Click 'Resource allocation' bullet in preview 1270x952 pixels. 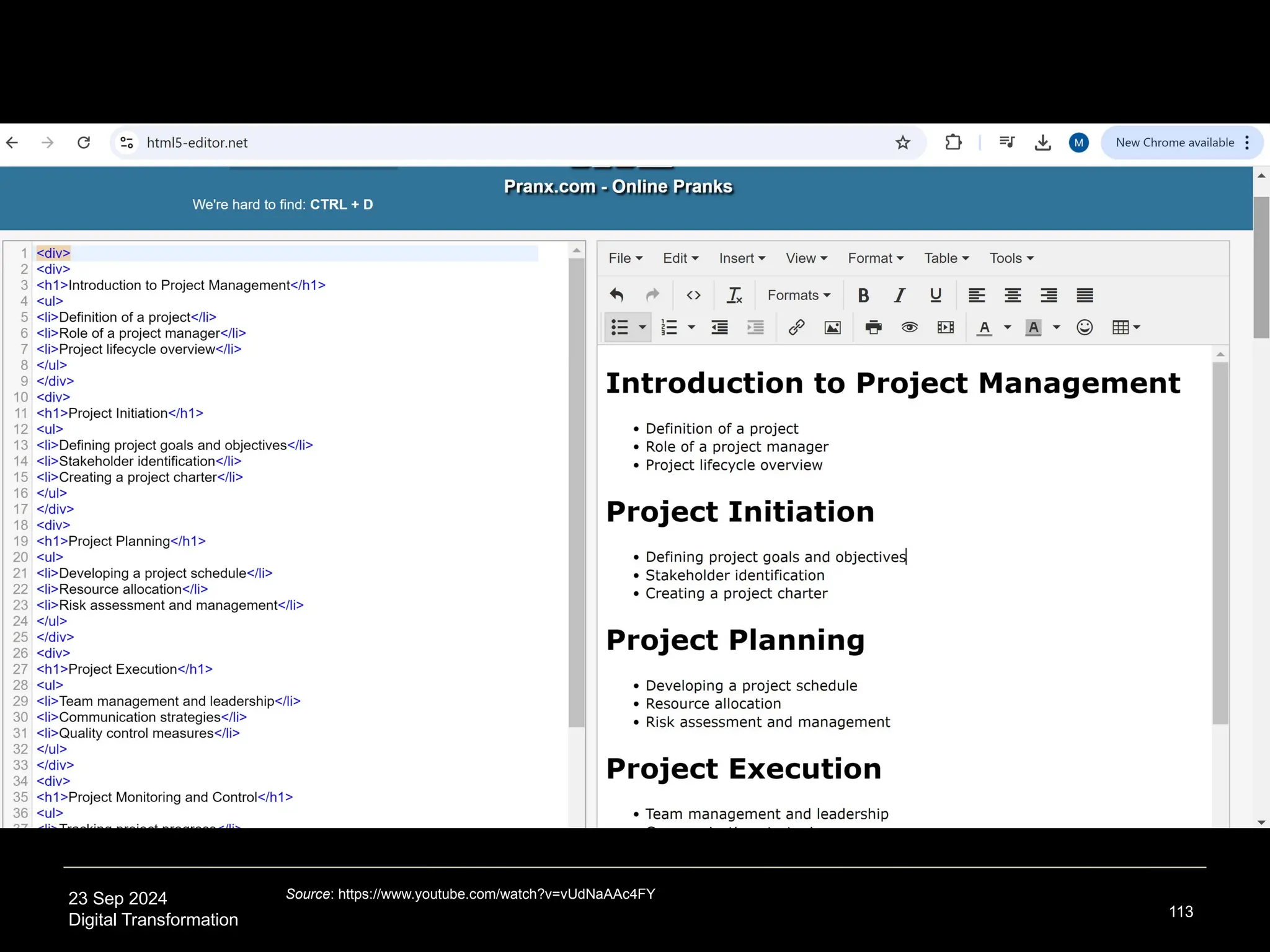point(713,703)
